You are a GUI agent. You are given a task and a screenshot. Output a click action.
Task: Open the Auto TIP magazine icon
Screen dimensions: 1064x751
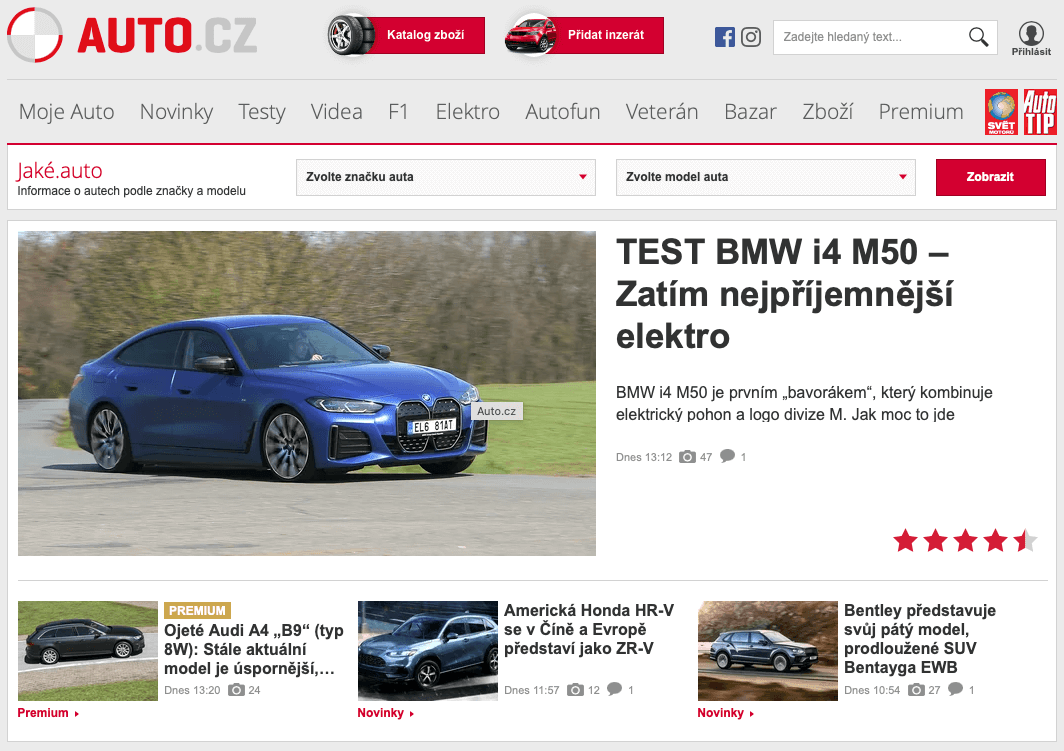pos(1040,112)
